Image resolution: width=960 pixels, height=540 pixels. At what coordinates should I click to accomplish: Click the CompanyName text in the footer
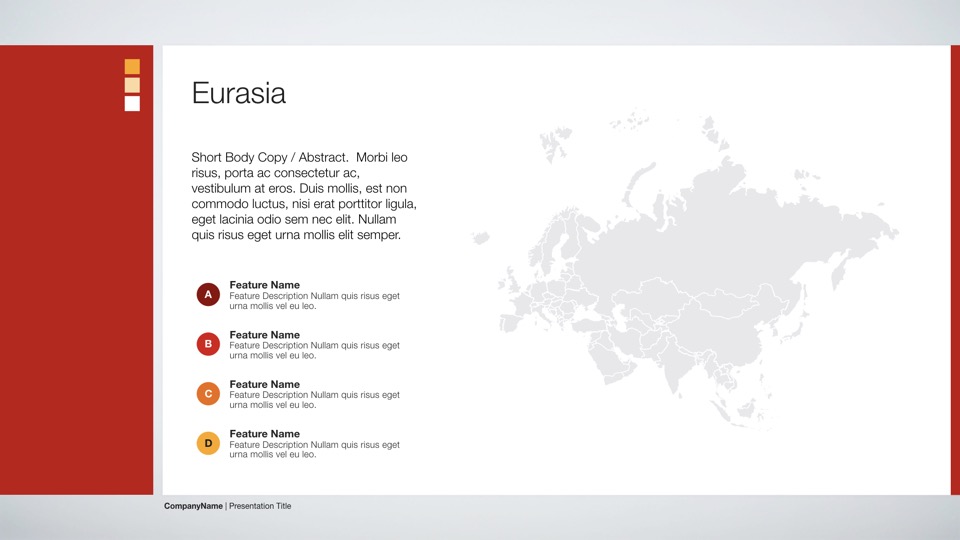click(193, 506)
